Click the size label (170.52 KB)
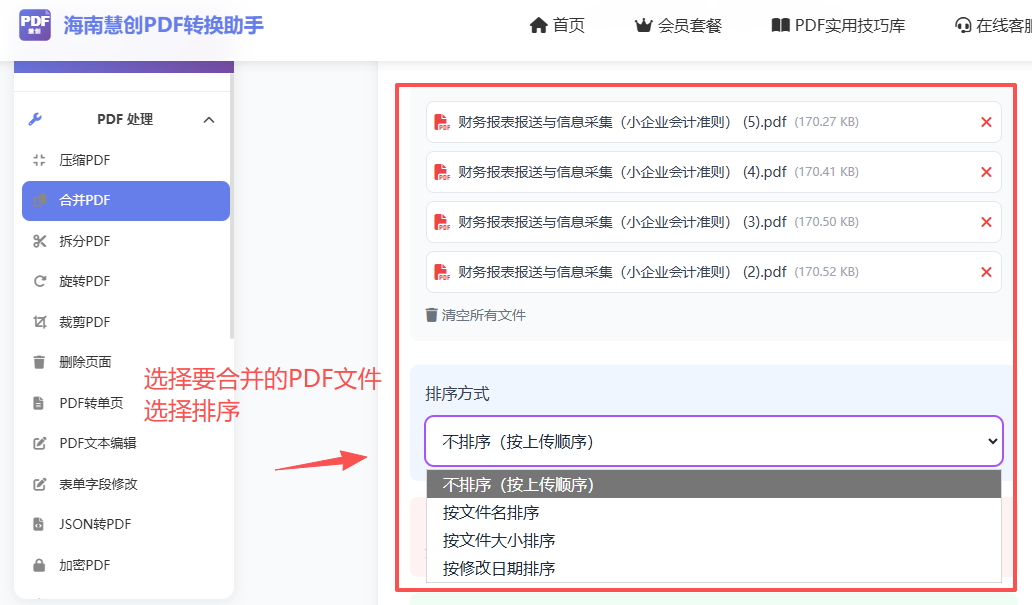Viewport: 1032px width, 605px height. tap(827, 272)
